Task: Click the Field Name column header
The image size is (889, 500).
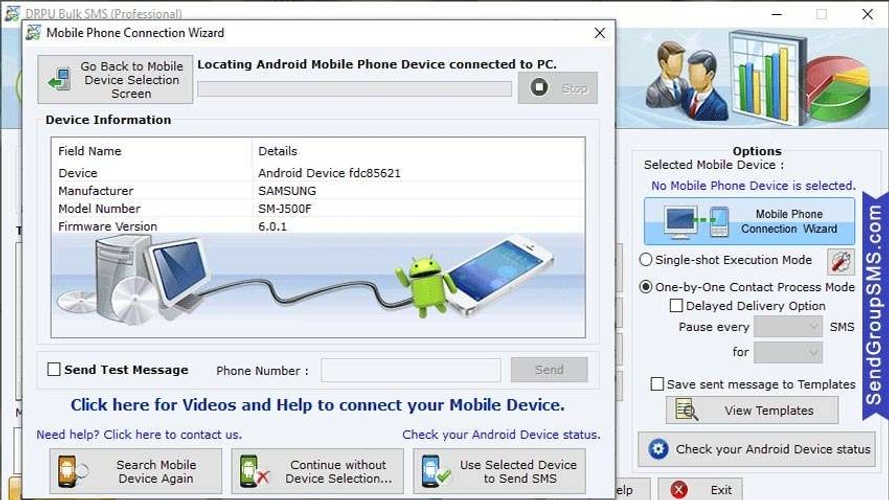Action: click(x=152, y=151)
